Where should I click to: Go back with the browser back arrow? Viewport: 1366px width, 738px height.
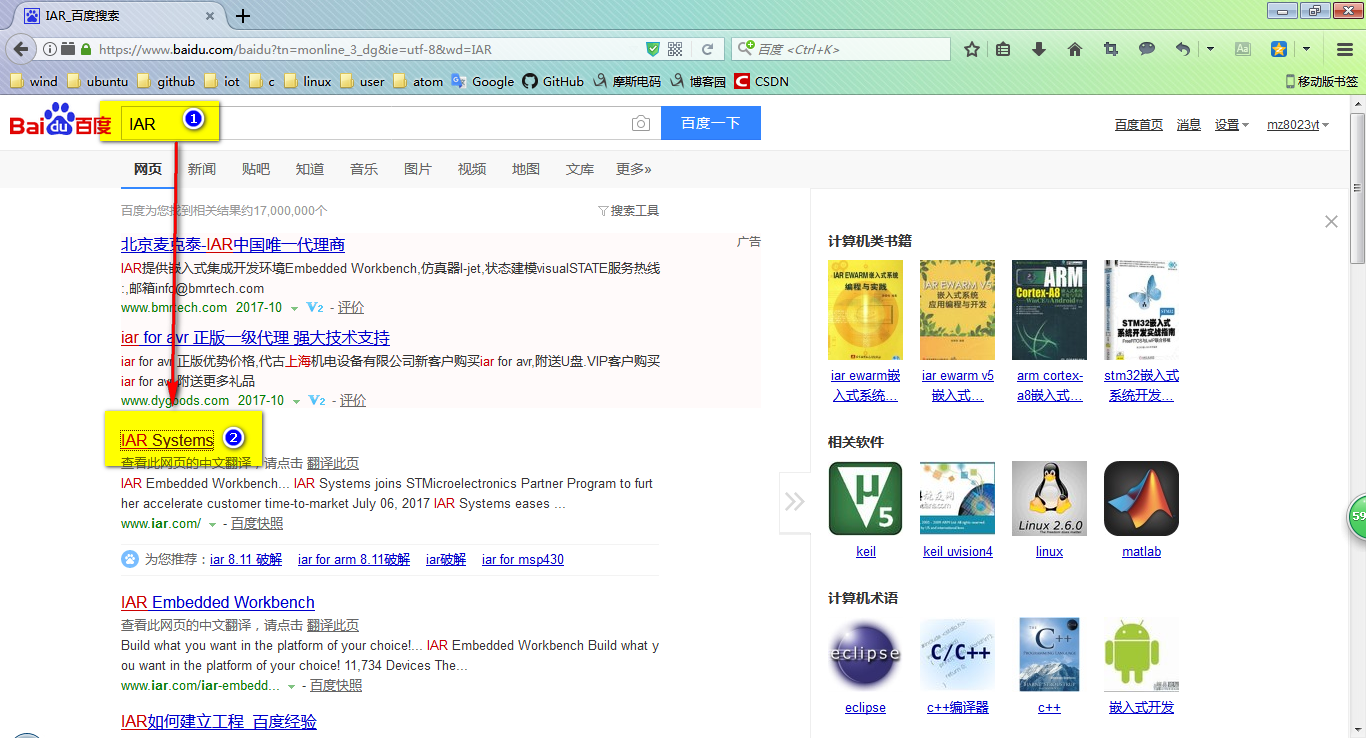[18, 49]
